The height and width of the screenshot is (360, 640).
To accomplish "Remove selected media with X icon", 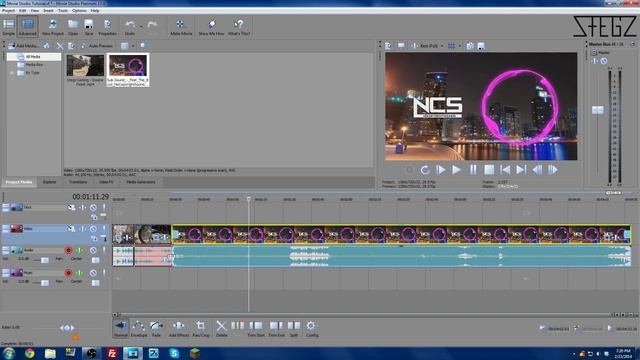I will [x=60, y=46].
